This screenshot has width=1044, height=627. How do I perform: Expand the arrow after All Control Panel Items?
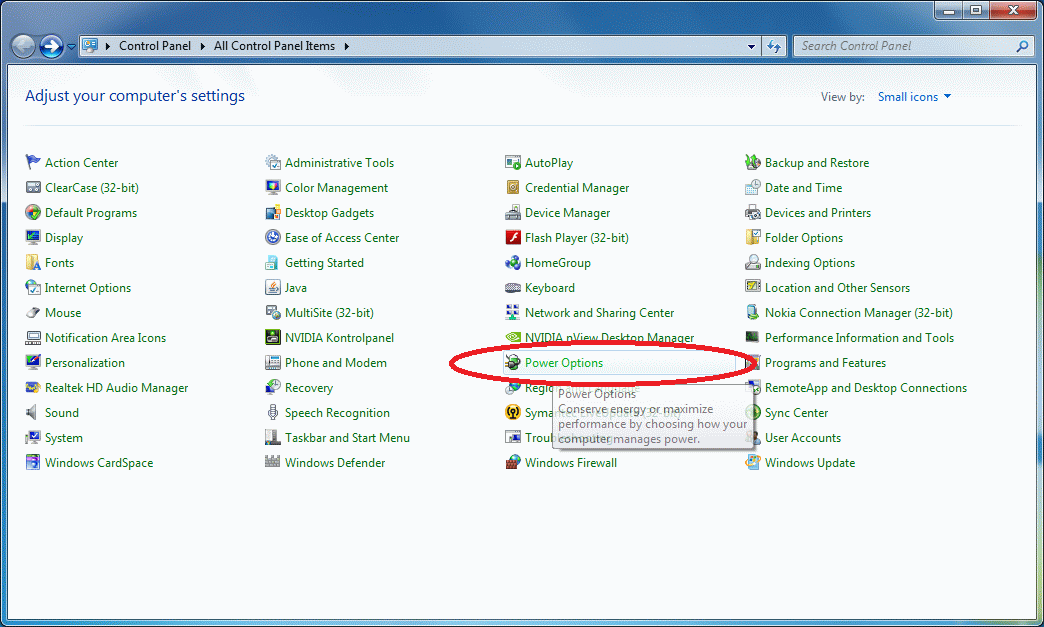[x=346, y=46]
